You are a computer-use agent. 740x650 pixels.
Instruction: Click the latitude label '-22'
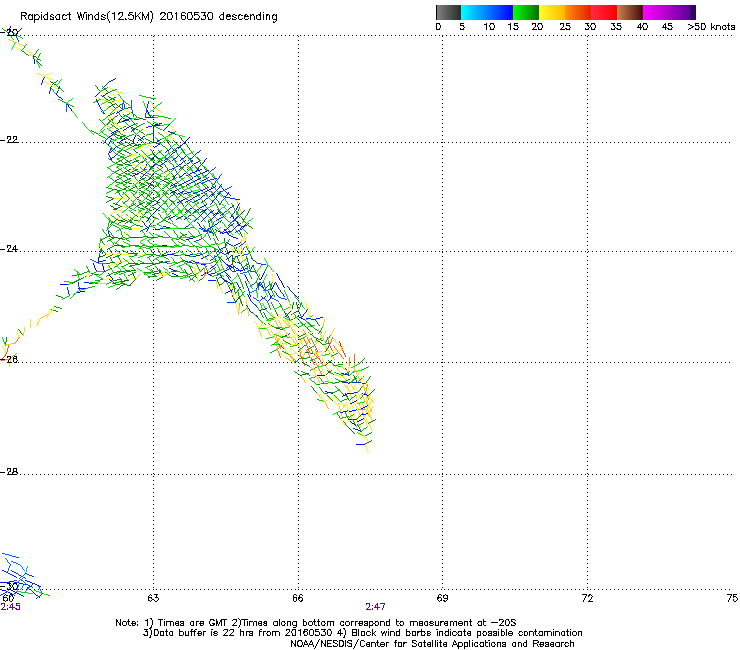click(9, 140)
